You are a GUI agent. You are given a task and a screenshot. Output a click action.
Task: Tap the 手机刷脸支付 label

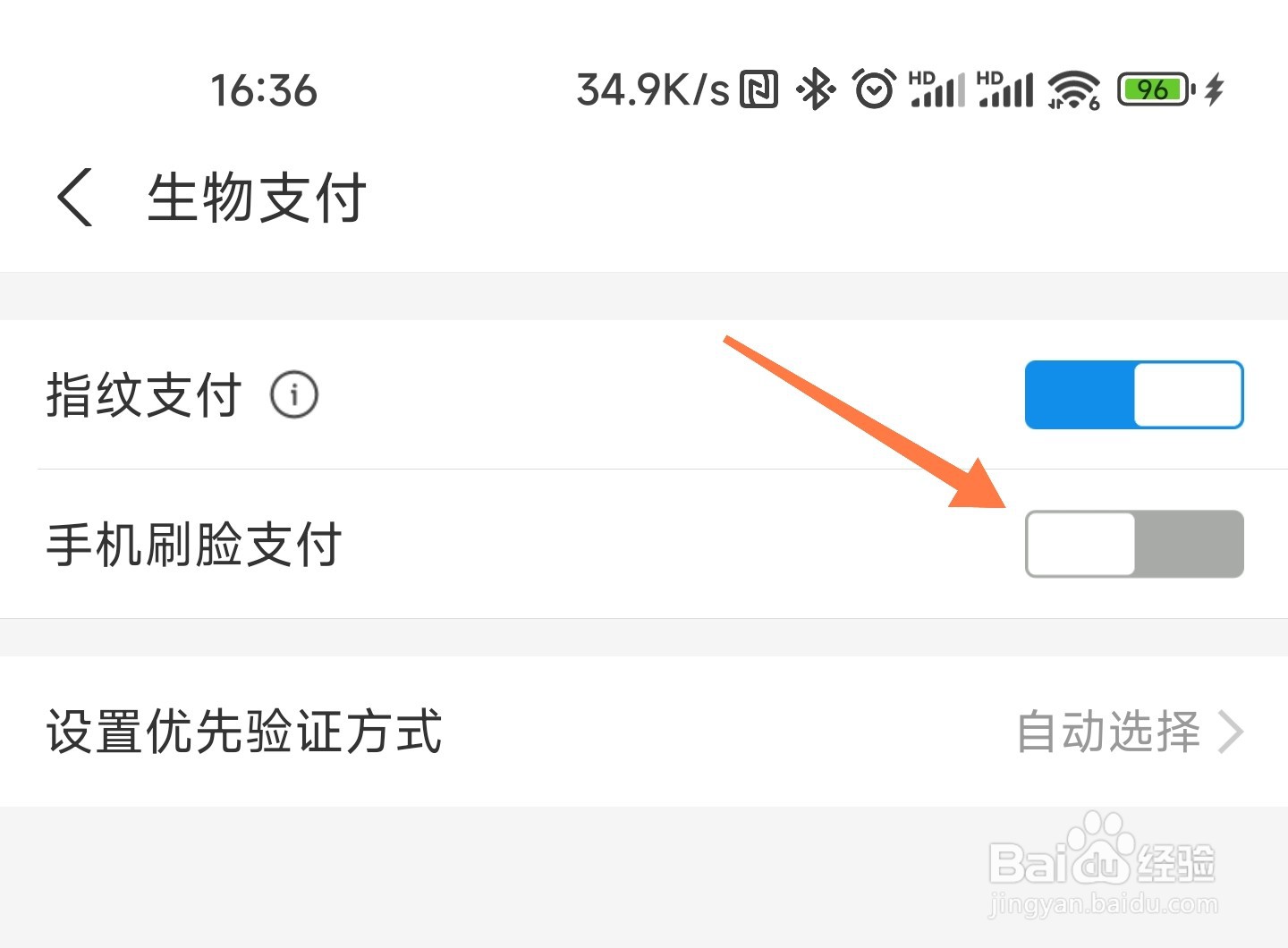[193, 544]
